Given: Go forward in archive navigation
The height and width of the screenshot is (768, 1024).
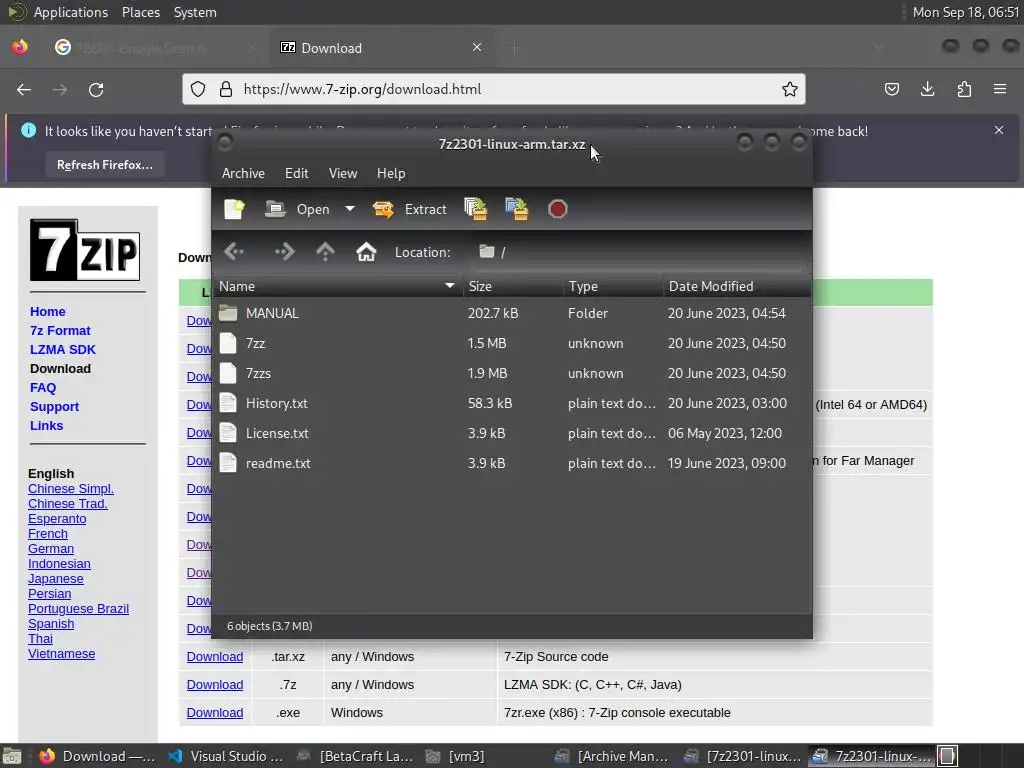Looking at the screenshot, I should 283,252.
